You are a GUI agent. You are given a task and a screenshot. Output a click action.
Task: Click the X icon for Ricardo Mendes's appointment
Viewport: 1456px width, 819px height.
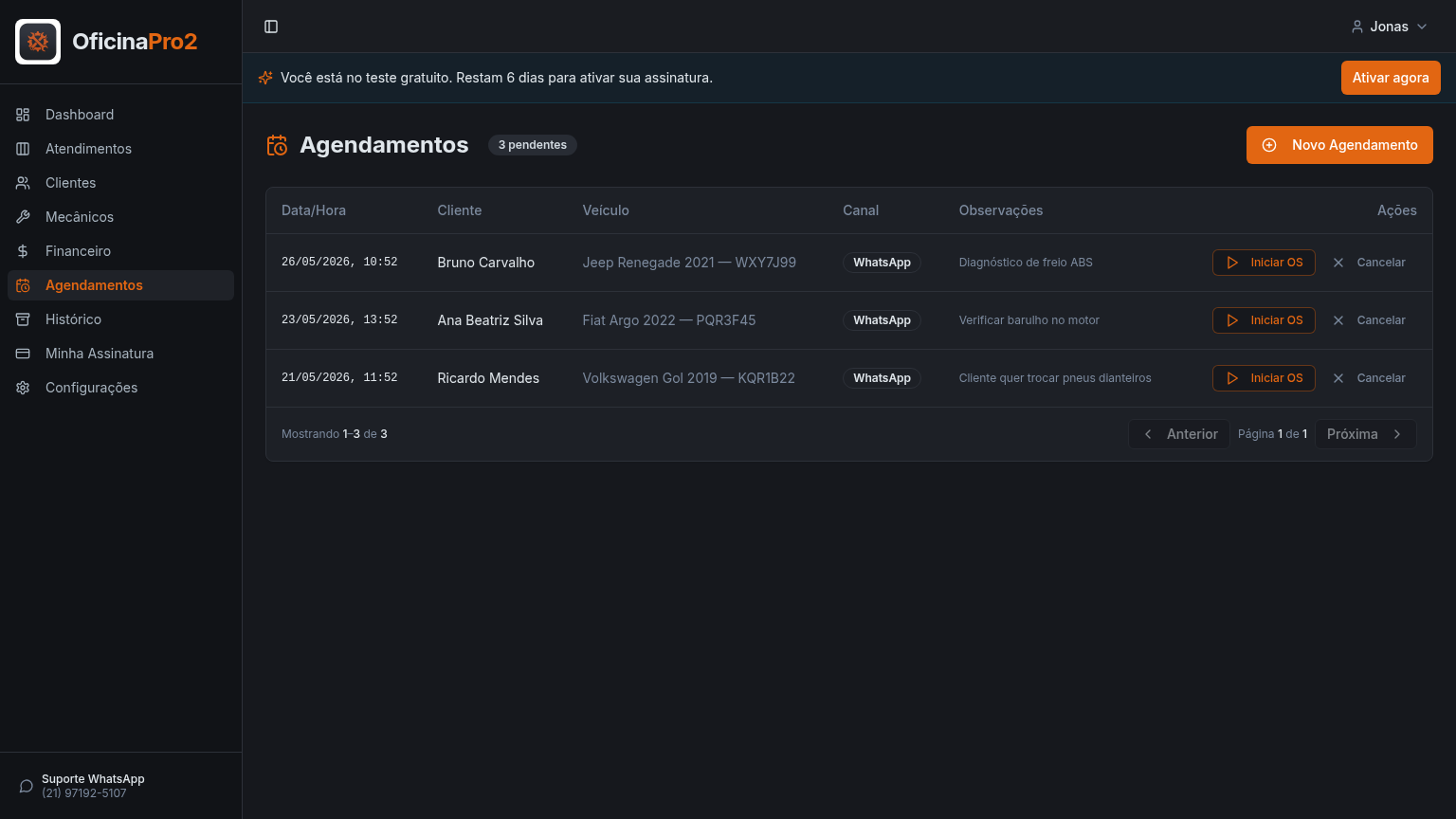(1338, 378)
